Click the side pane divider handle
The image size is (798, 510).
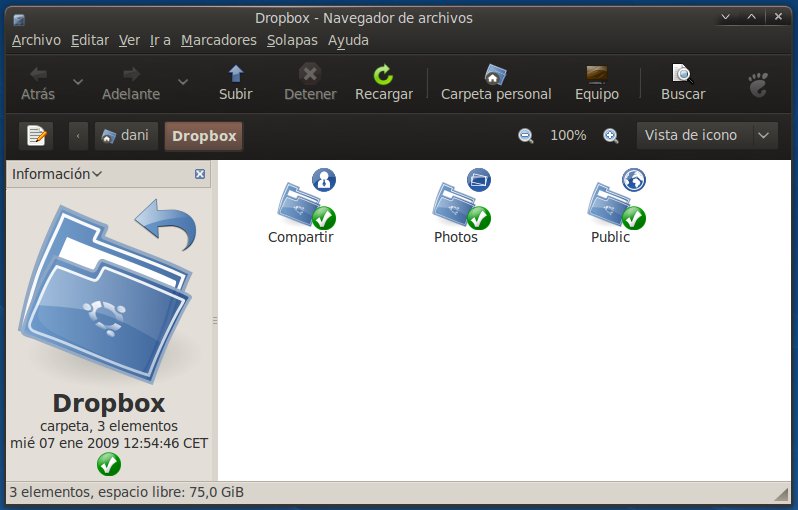tap(215, 321)
